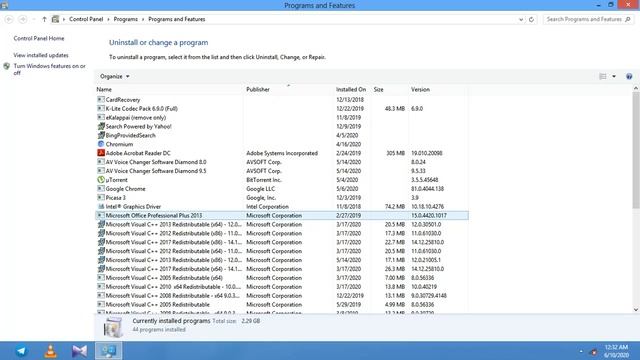Open Control Panel breadcrumb
The image size is (640, 360).
pyautogui.click(x=86, y=19)
